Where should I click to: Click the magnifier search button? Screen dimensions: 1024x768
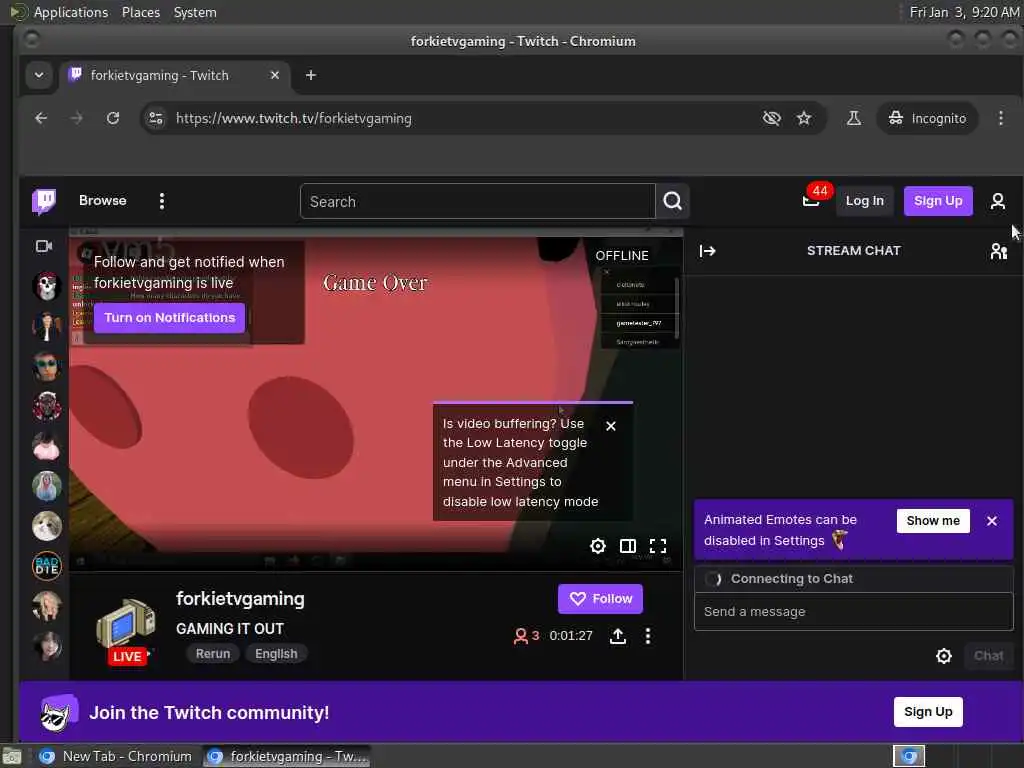click(672, 201)
